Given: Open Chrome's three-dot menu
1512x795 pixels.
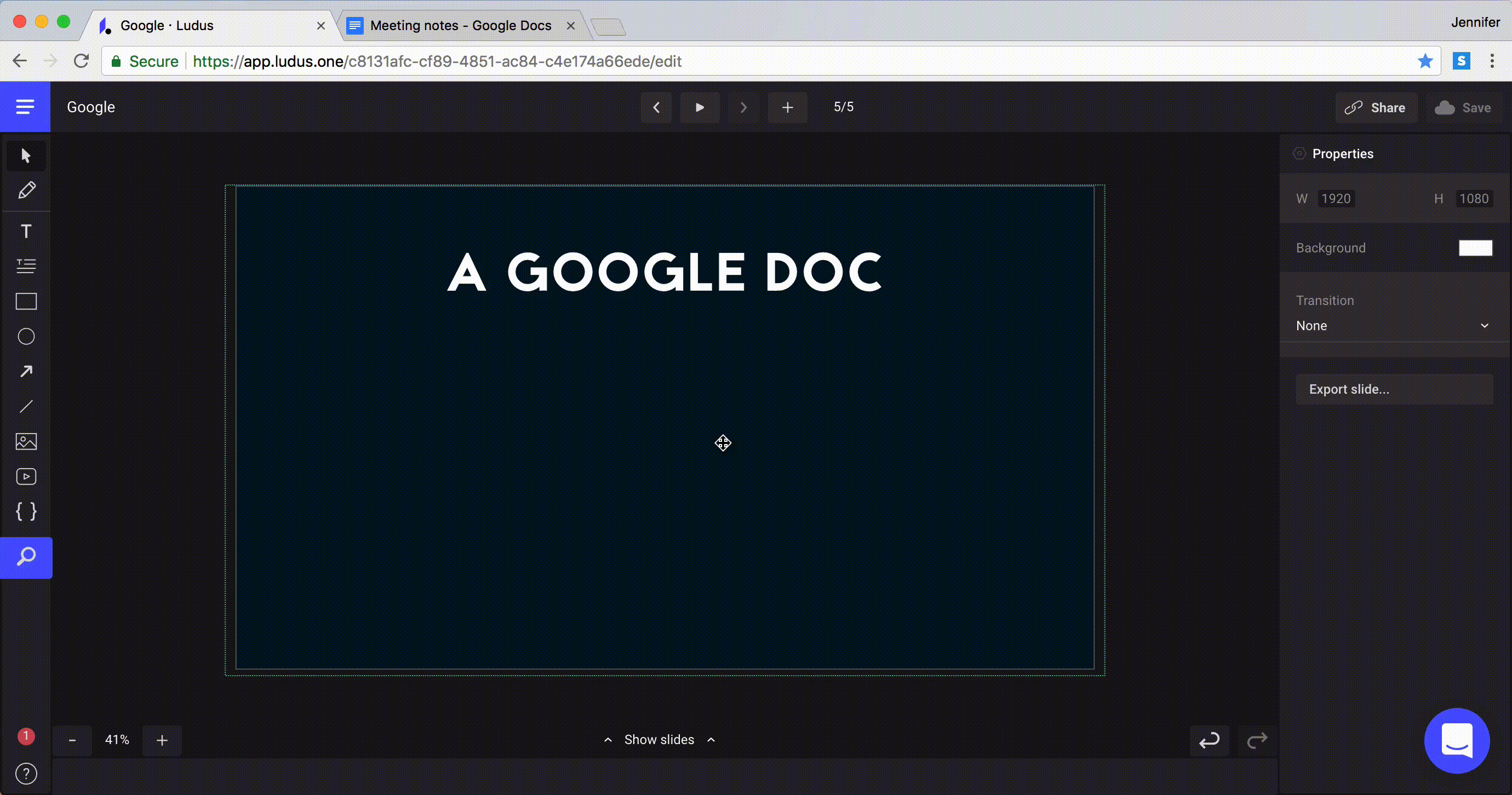Looking at the screenshot, I should 1491,61.
